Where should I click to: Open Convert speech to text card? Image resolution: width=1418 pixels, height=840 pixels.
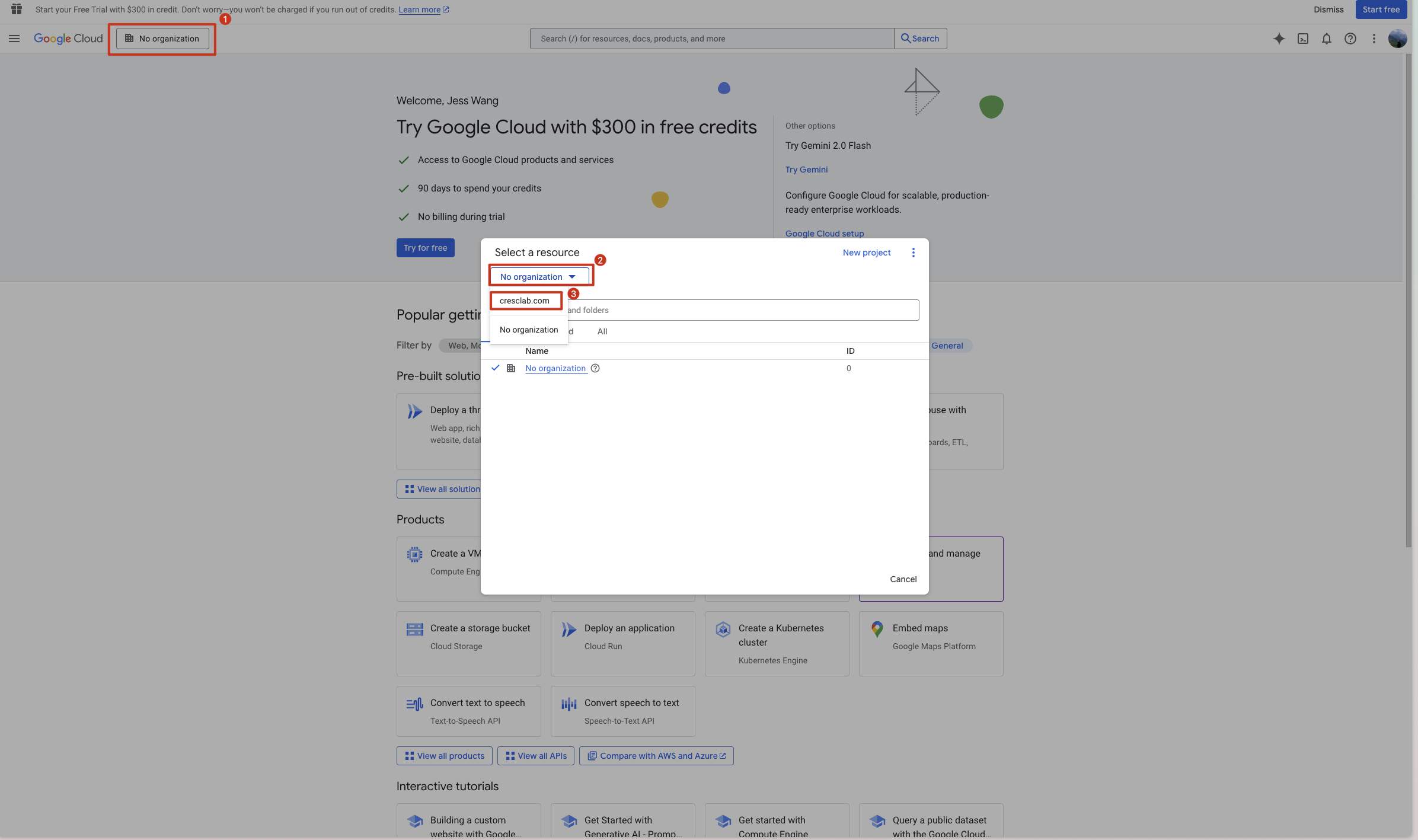[623, 711]
